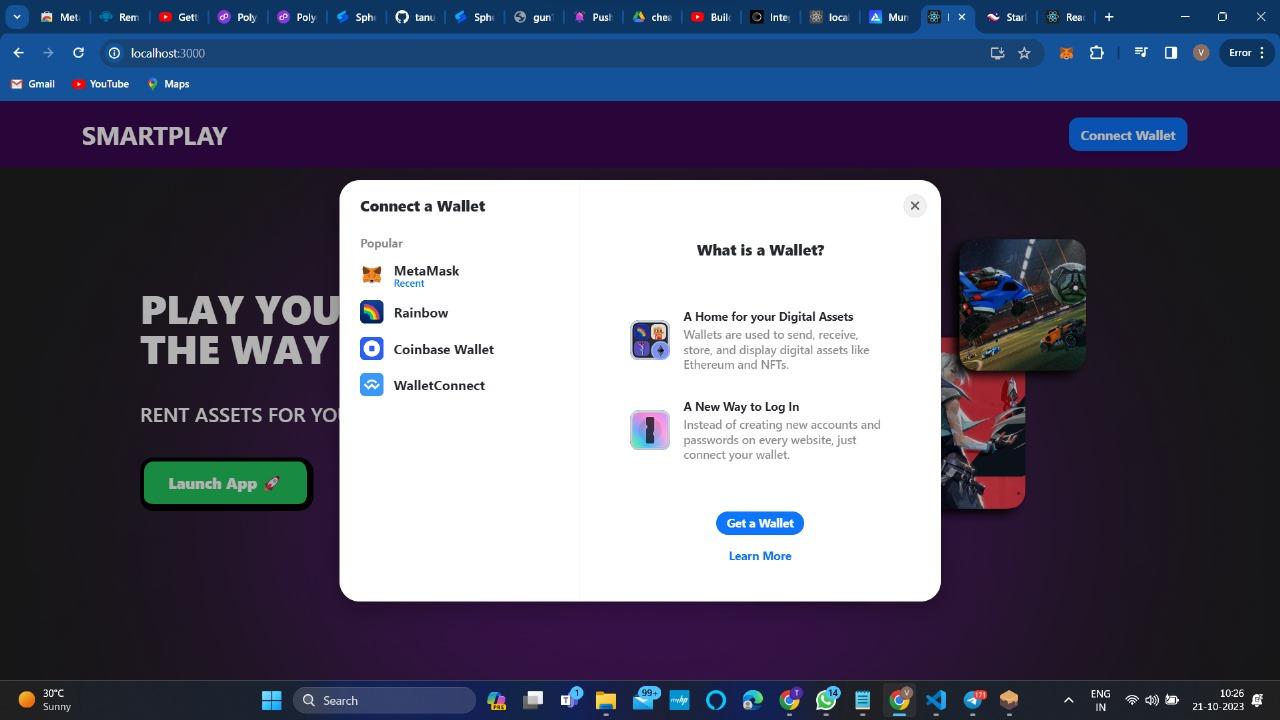
Task: View site information icon
Action: 114,53
